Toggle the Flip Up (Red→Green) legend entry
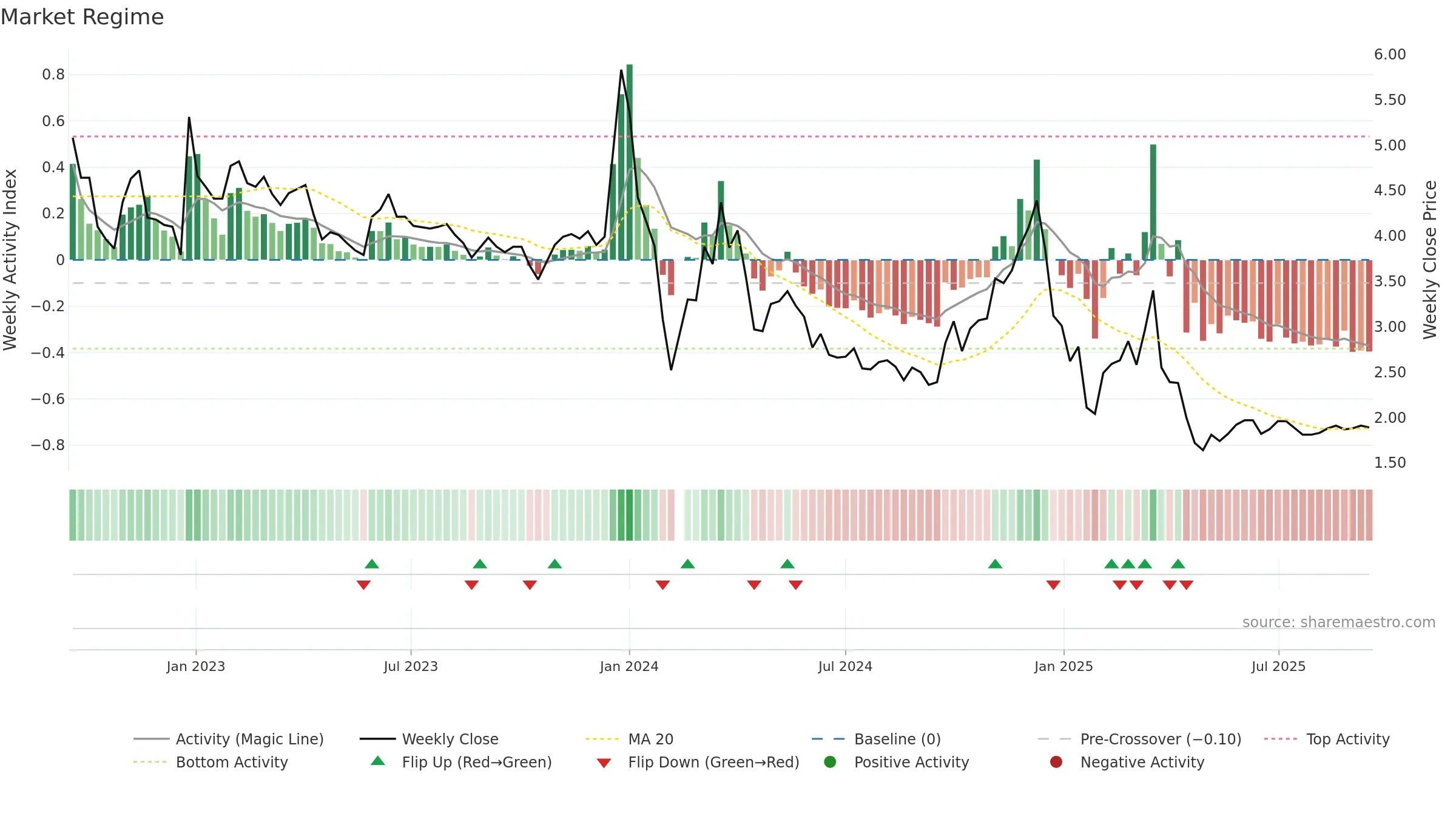The height and width of the screenshot is (819, 1456). tap(461, 762)
